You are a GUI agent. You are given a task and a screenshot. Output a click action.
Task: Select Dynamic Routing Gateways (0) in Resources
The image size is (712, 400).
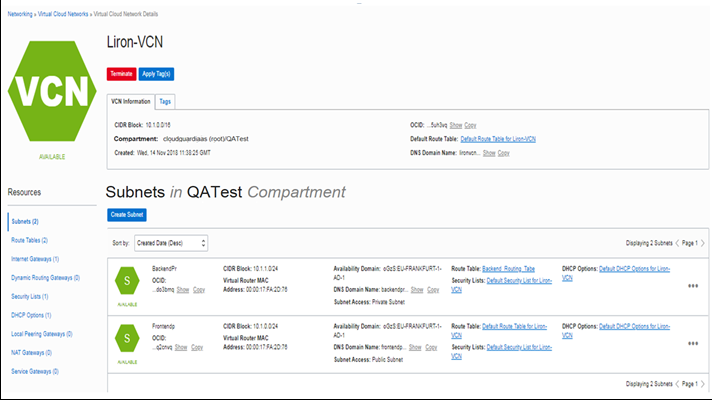coord(45,278)
